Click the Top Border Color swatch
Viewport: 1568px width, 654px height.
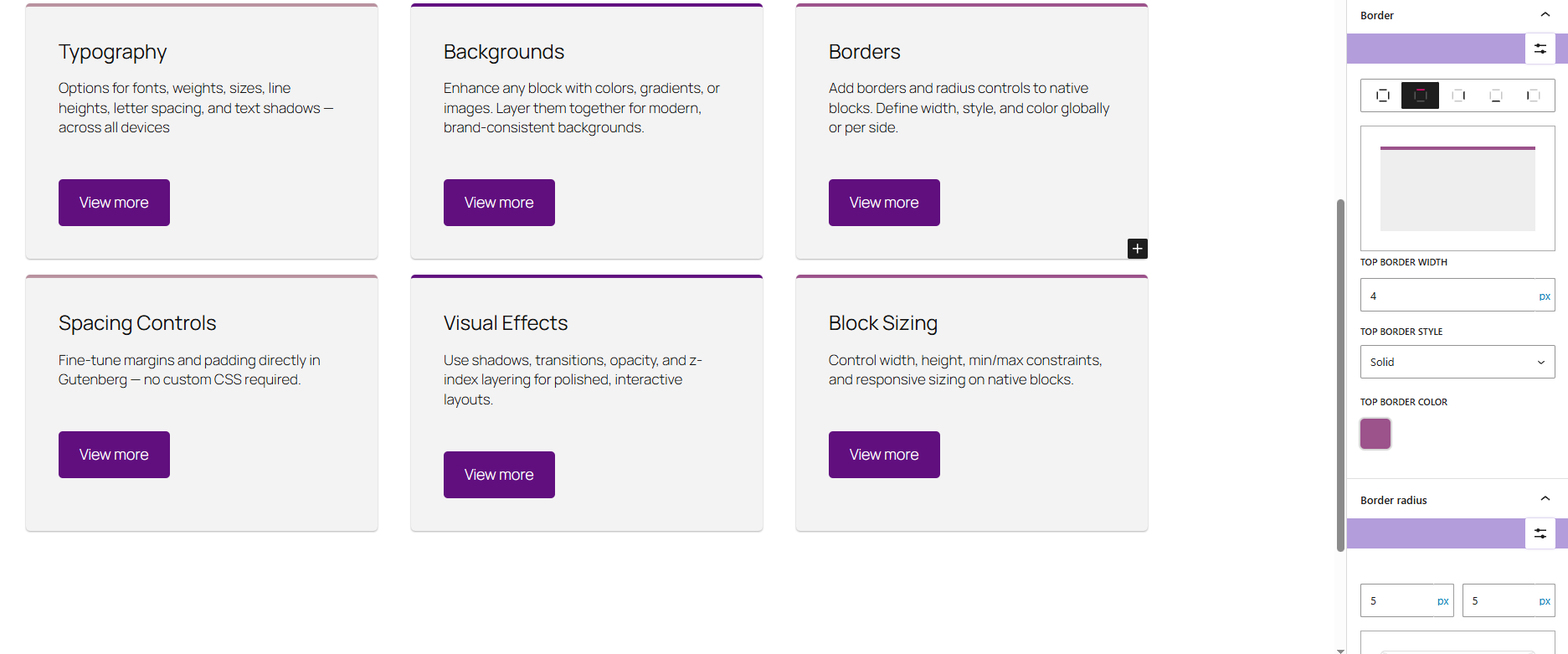(x=1375, y=433)
